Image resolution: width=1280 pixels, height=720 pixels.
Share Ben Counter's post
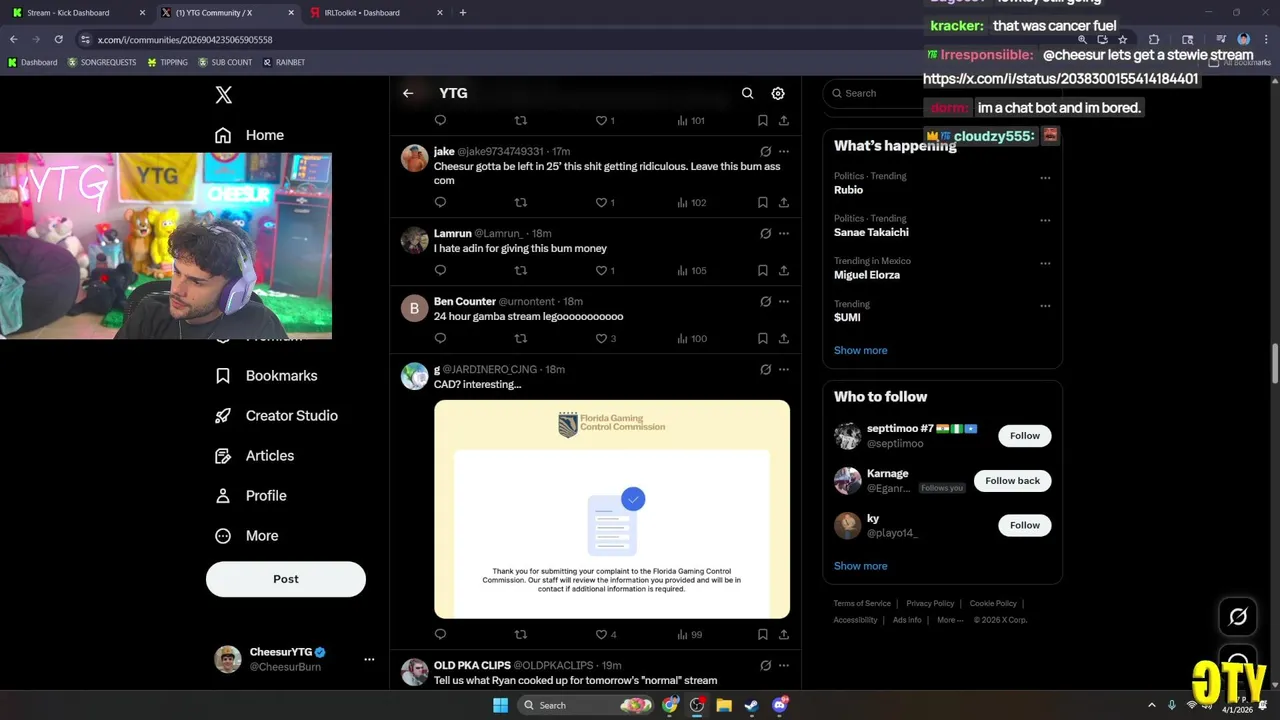click(784, 338)
